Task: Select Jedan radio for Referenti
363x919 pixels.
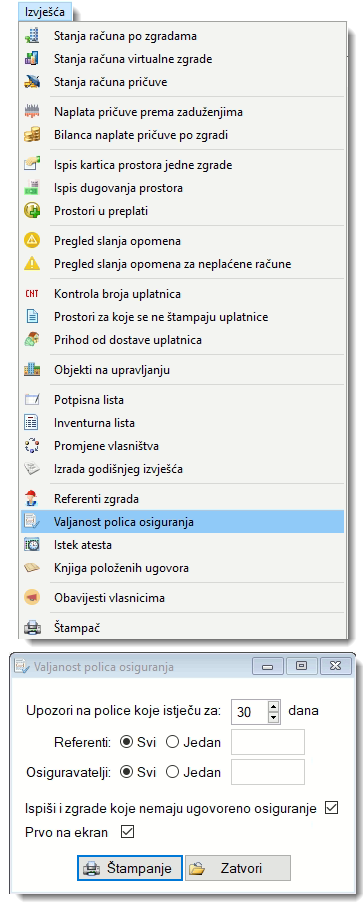Action: pyautogui.click(x=172, y=742)
